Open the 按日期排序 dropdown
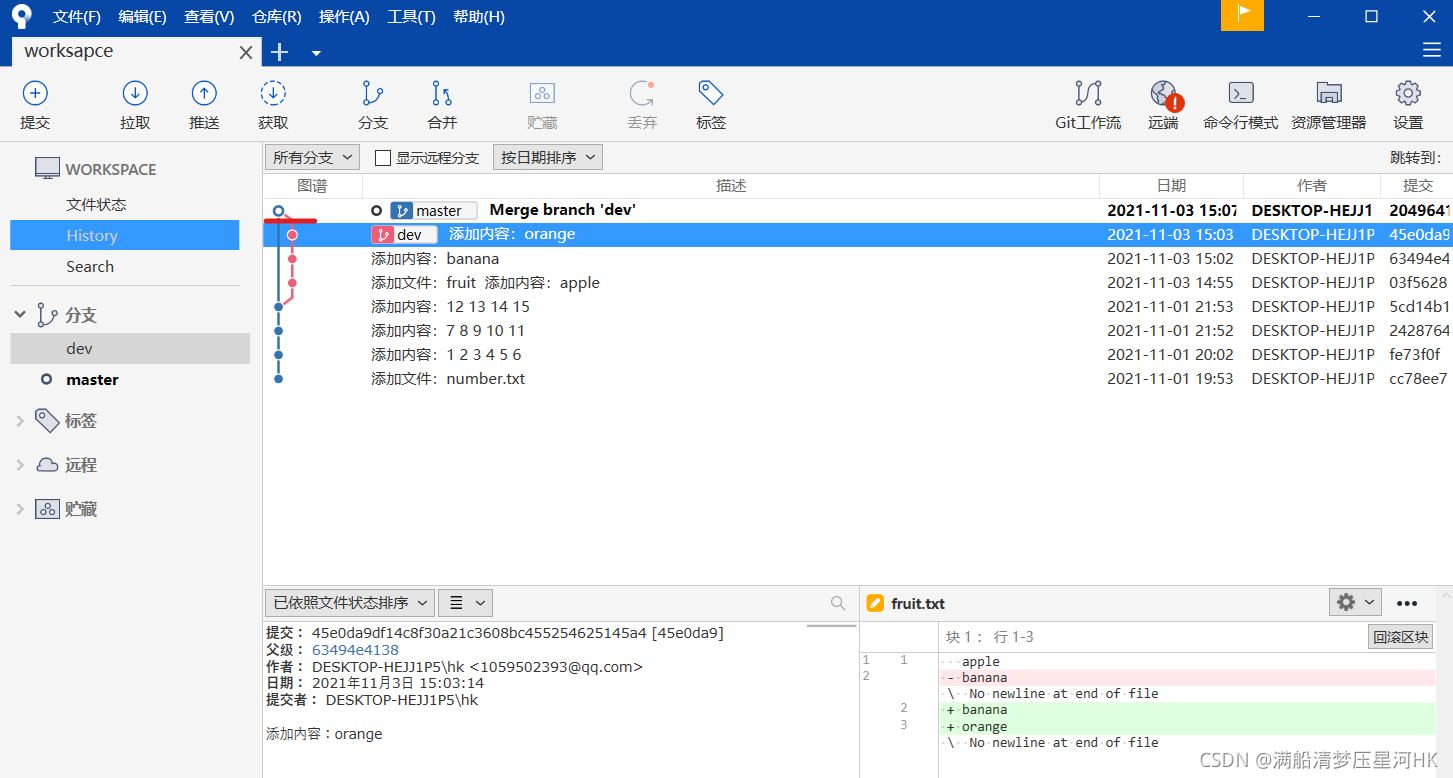Viewport: 1453px width, 778px height. (548, 157)
